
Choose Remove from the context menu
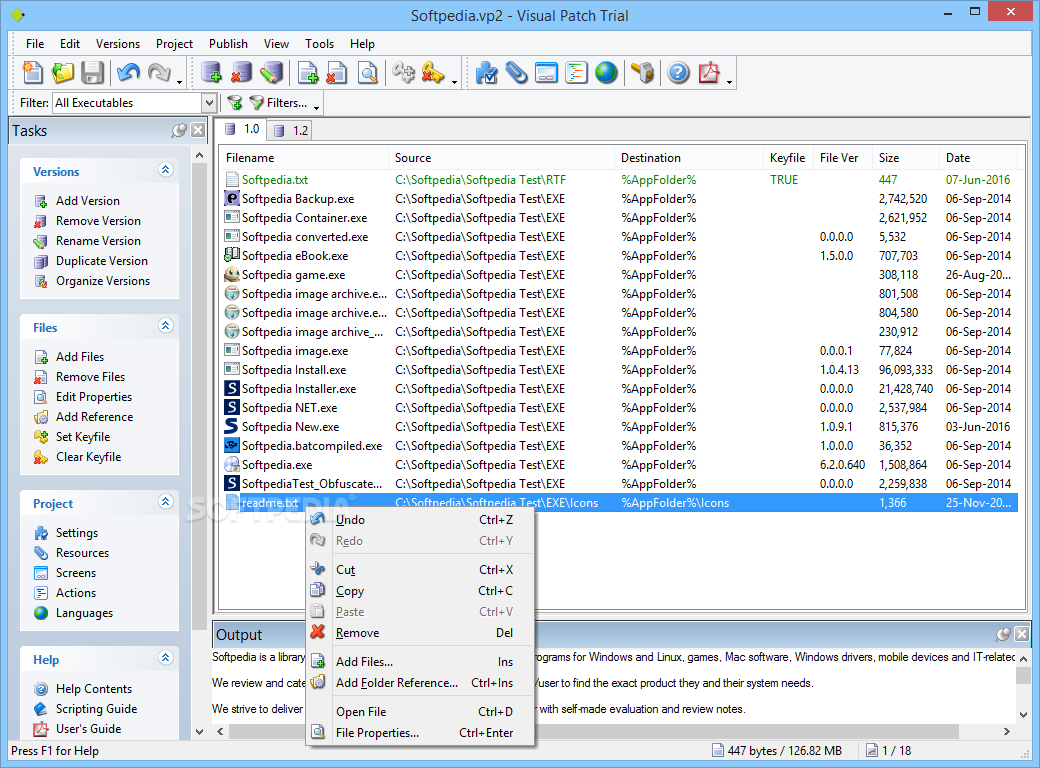point(421,633)
